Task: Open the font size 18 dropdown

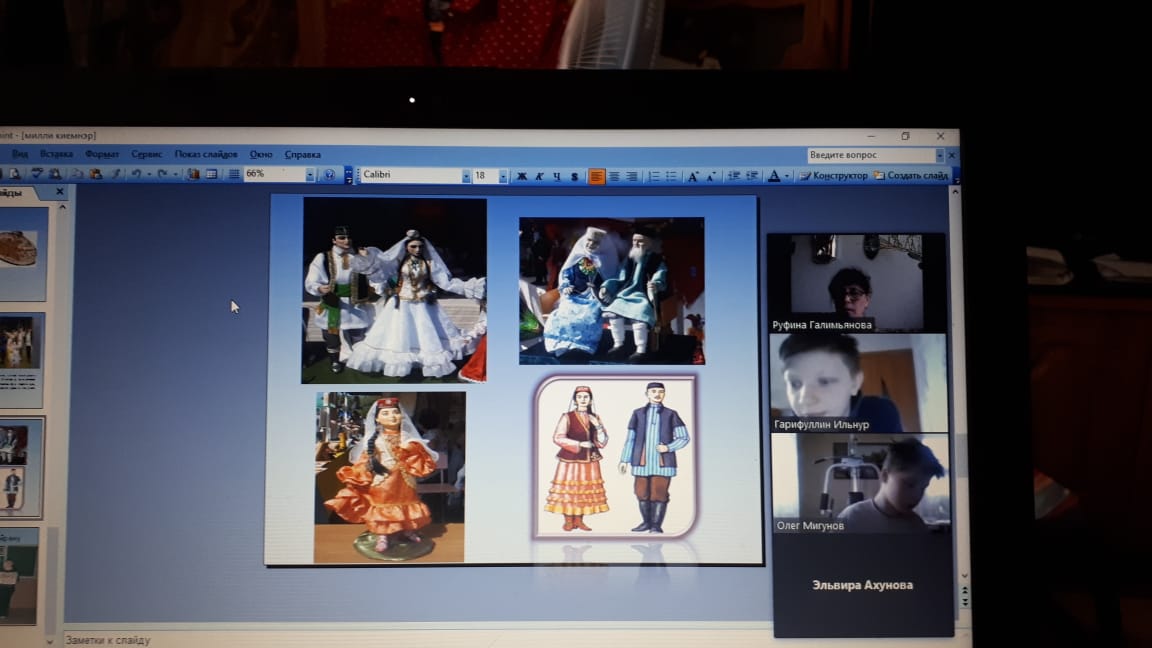Action: [x=503, y=176]
